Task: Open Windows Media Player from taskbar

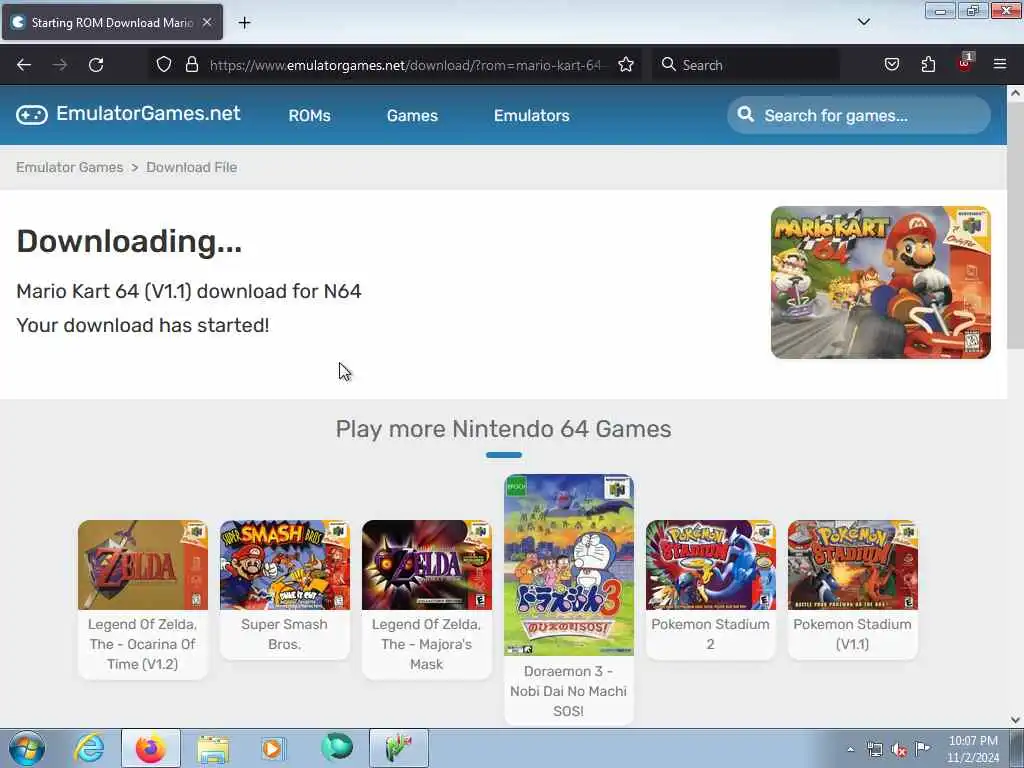Action: (272, 748)
